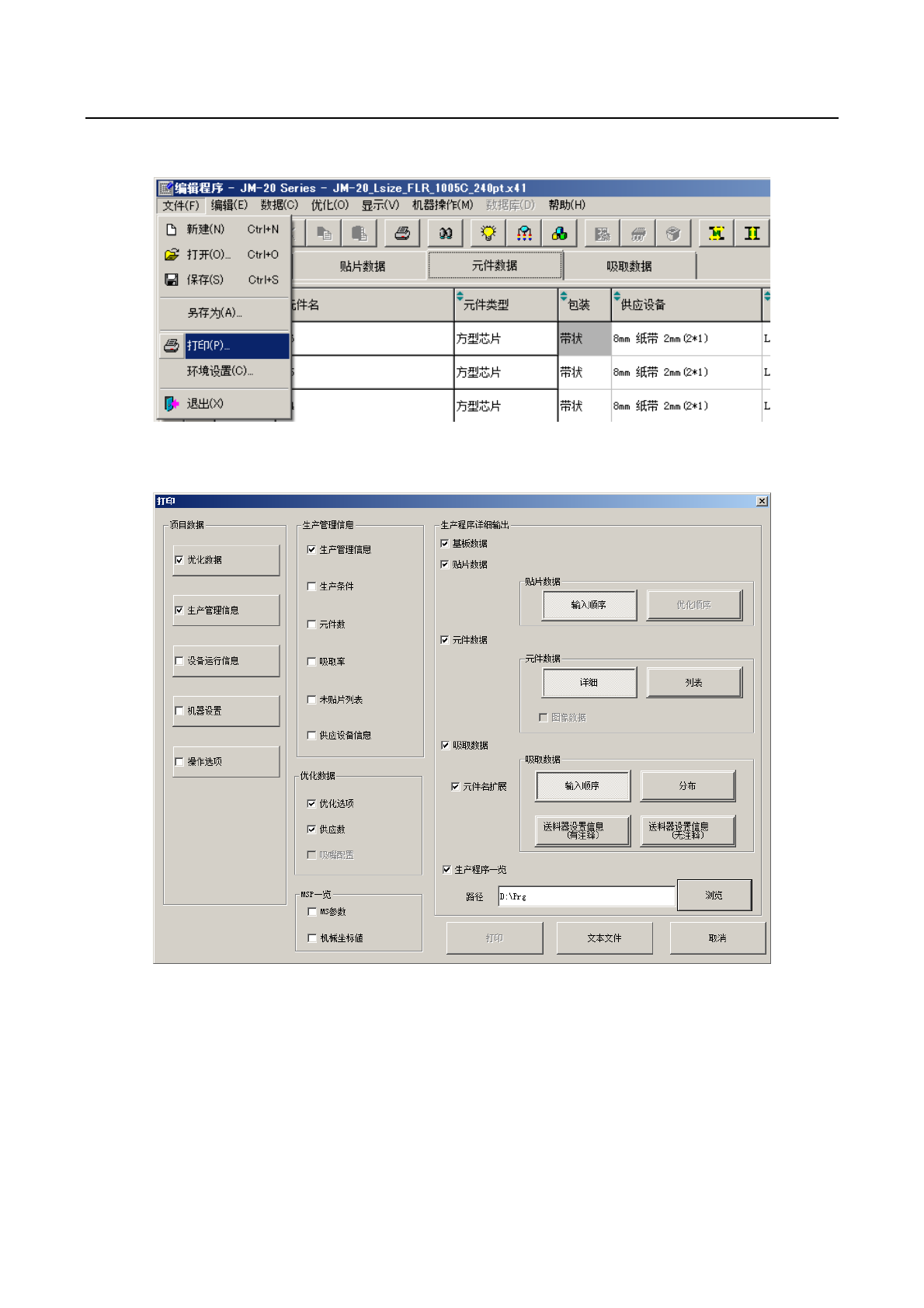The width and height of the screenshot is (924, 1308).
Task: Switch to the 贴片数据 tab
Action: 362,266
